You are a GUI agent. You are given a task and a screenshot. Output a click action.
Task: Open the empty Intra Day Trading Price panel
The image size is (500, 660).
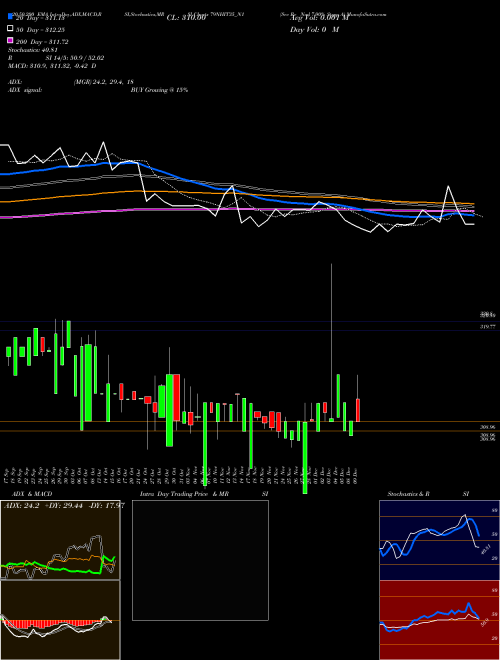pyautogui.click(x=200, y=560)
